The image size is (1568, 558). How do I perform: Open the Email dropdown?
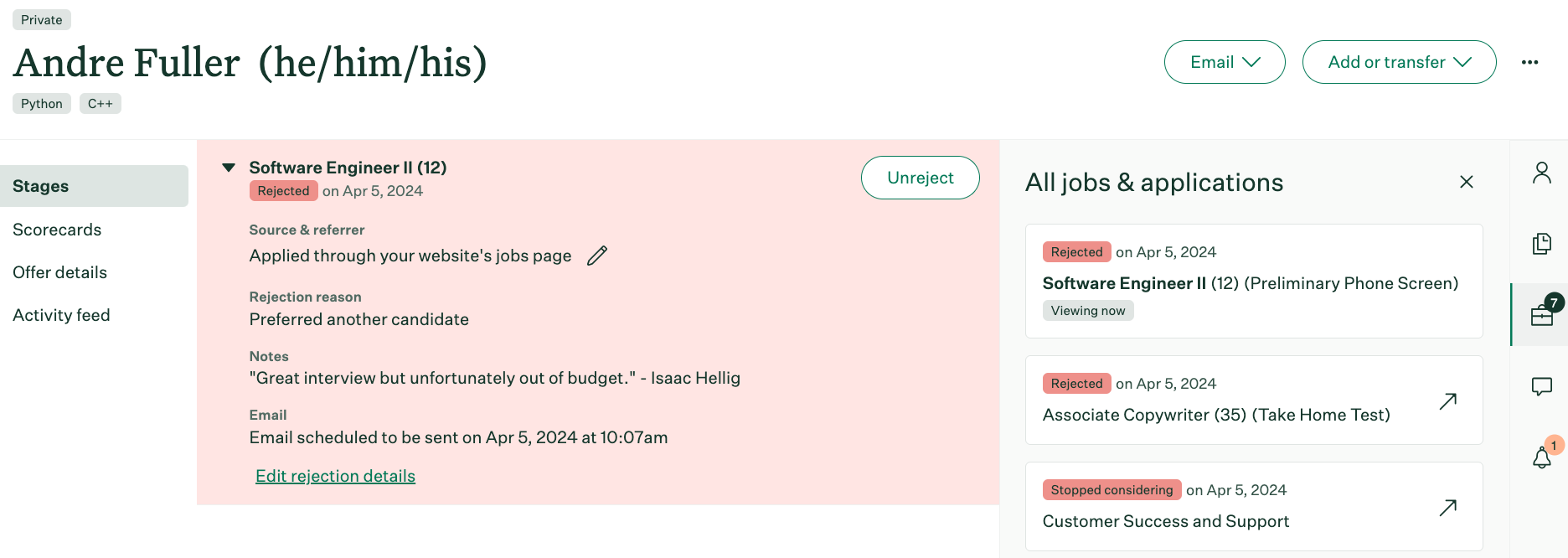[x=1224, y=62]
